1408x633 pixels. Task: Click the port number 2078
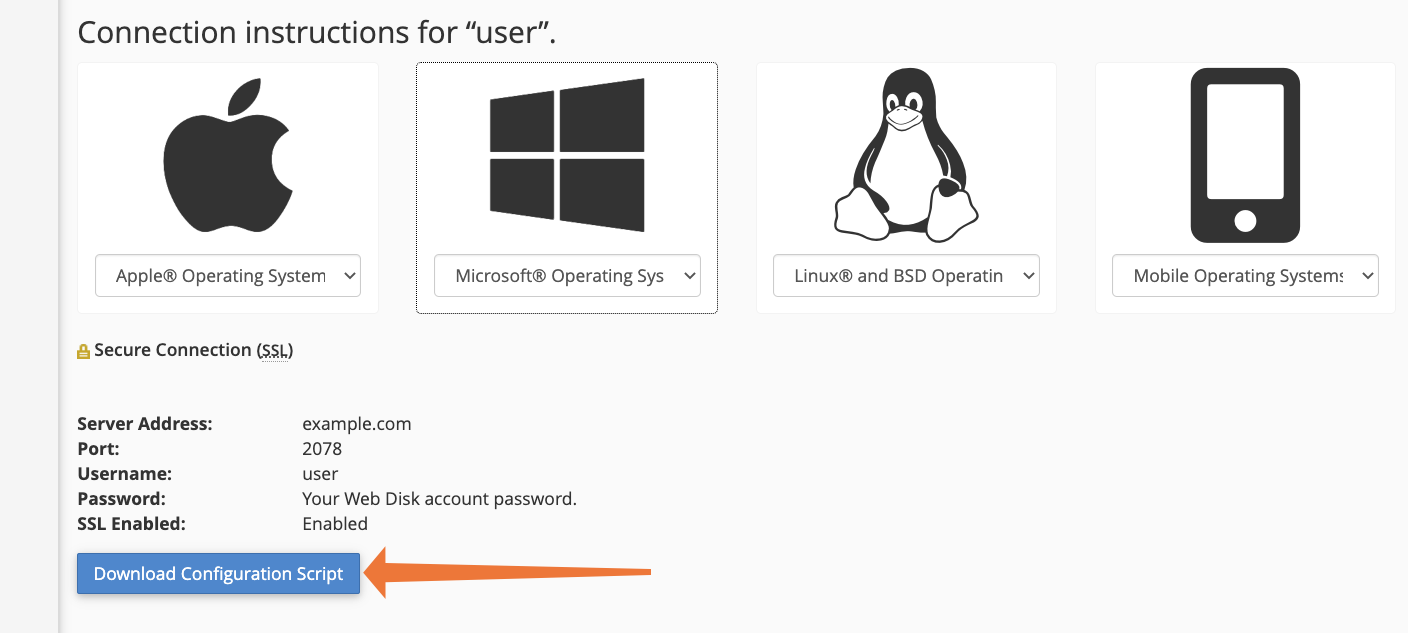click(x=322, y=449)
